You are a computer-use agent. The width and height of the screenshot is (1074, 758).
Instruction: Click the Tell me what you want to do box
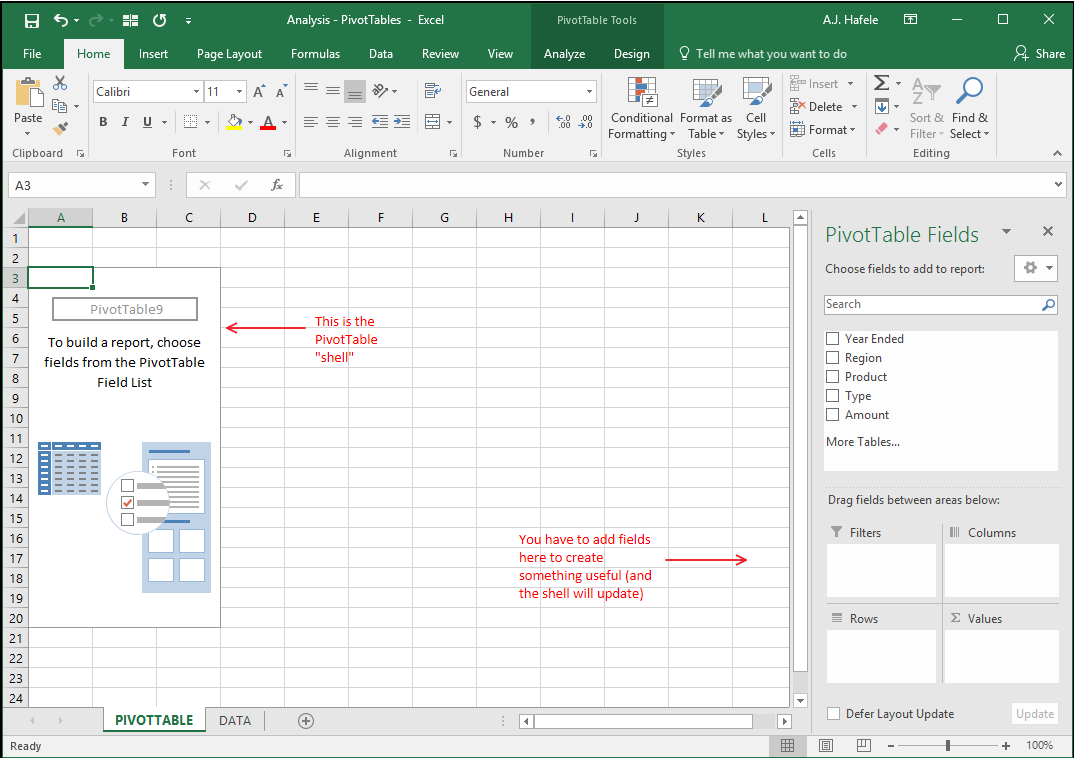pyautogui.click(x=762, y=53)
